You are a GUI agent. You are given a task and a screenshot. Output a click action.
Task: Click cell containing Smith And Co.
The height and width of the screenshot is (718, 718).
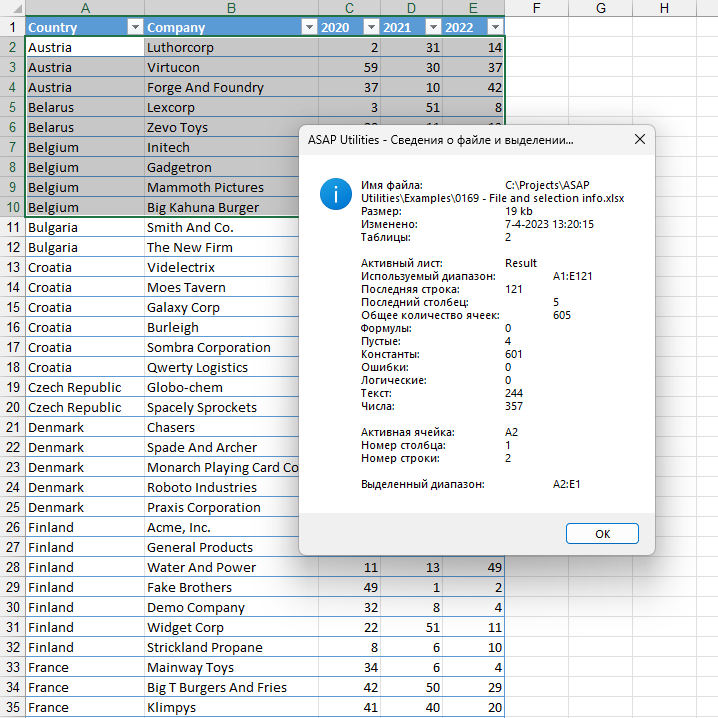pos(222,228)
